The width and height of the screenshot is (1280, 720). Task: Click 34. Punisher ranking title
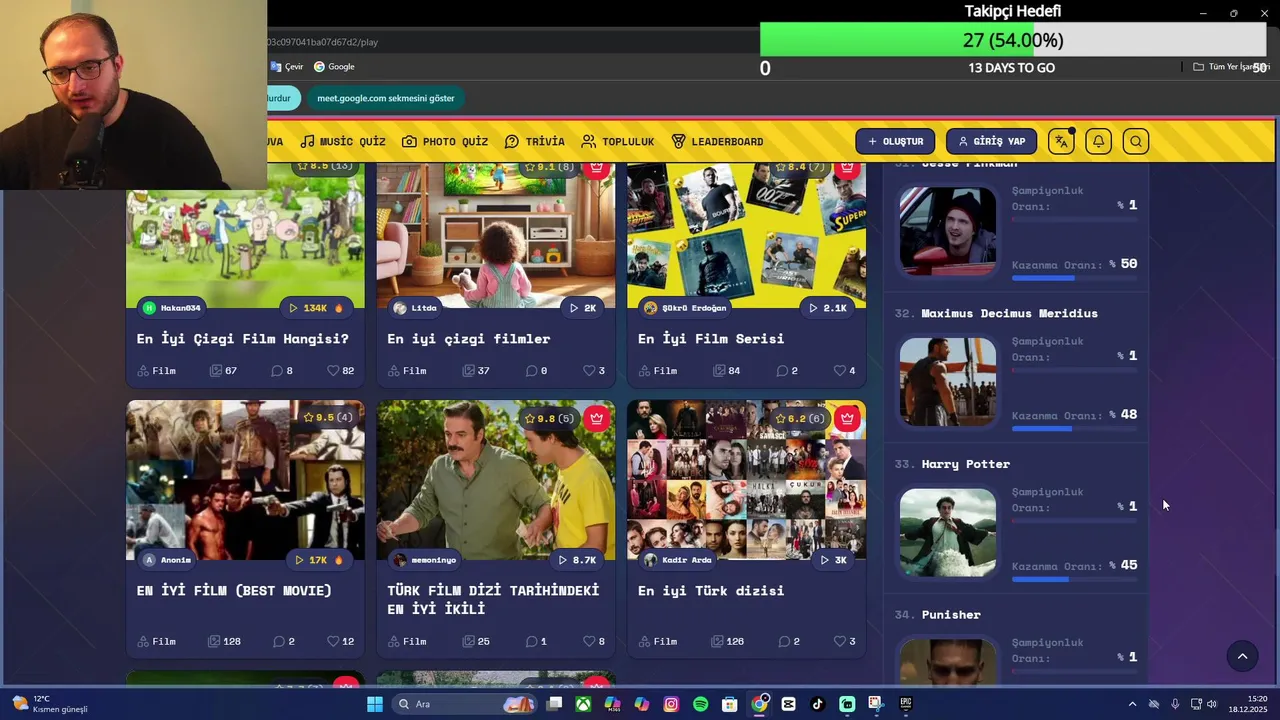pos(937,614)
